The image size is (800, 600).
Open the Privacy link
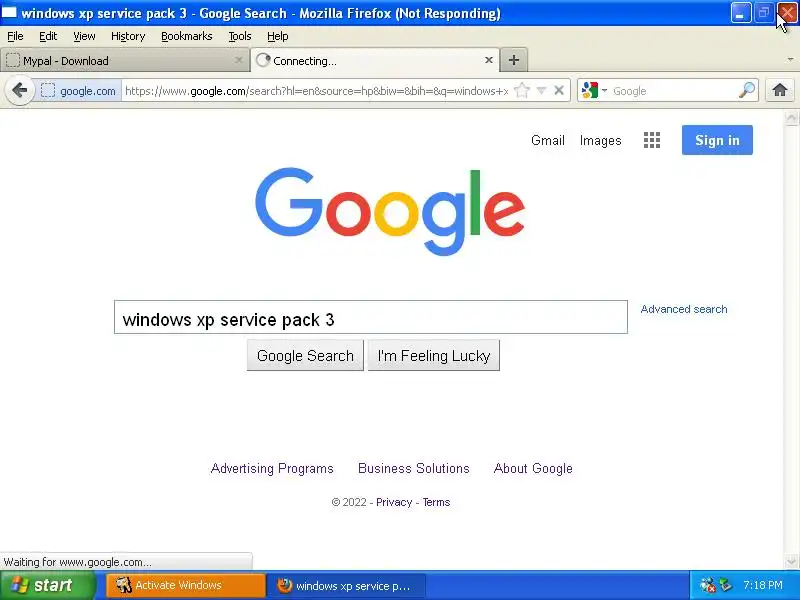click(x=394, y=502)
